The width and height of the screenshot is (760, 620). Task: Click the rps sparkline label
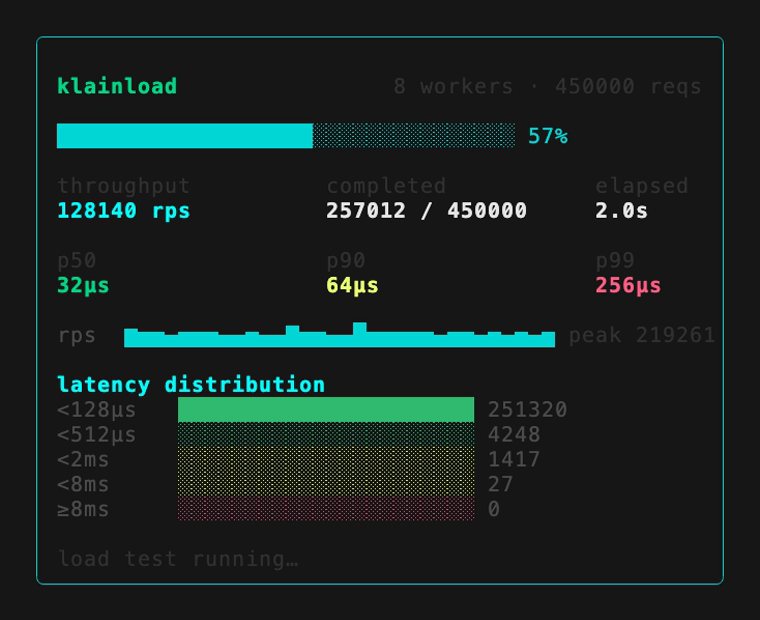(77, 335)
